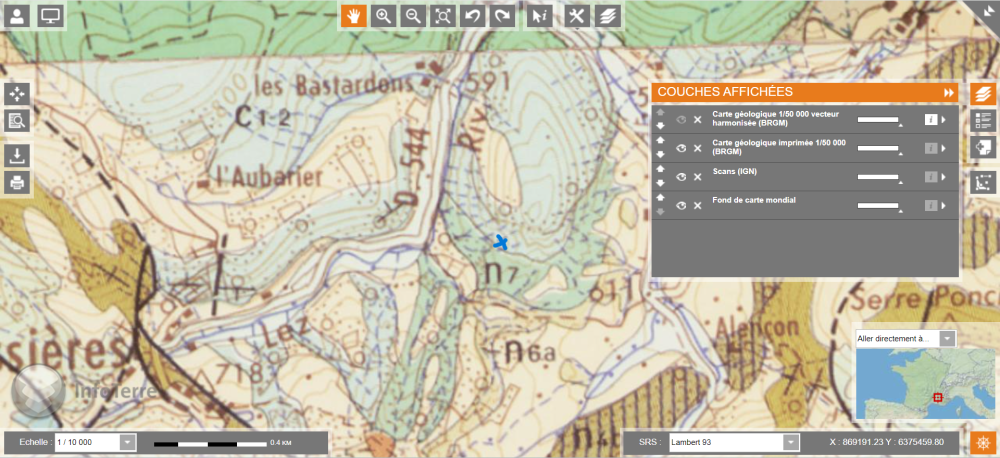Click the zoom to full extent icon

443,15
